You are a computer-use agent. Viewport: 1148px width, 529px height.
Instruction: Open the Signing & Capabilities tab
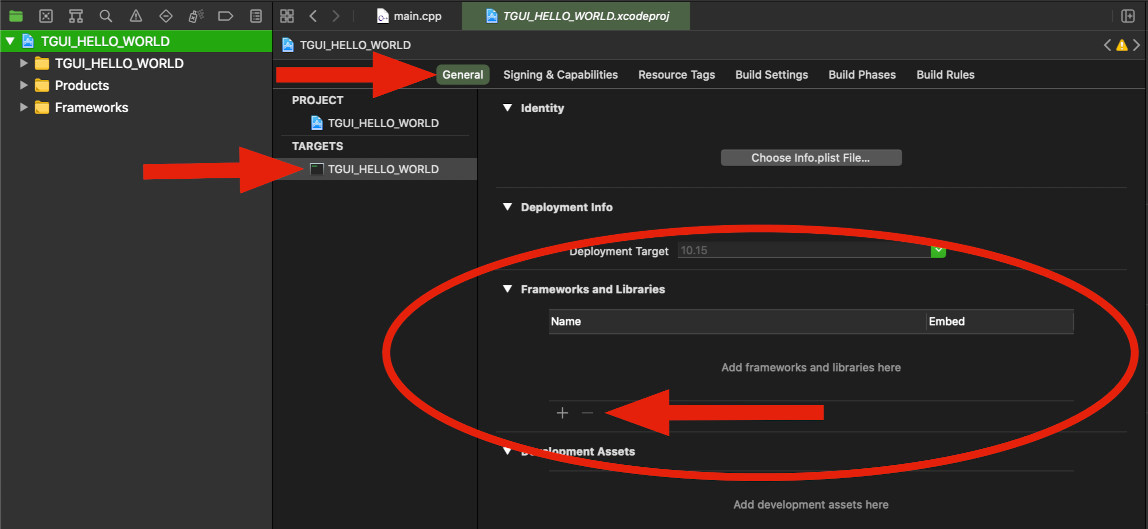(560, 75)
